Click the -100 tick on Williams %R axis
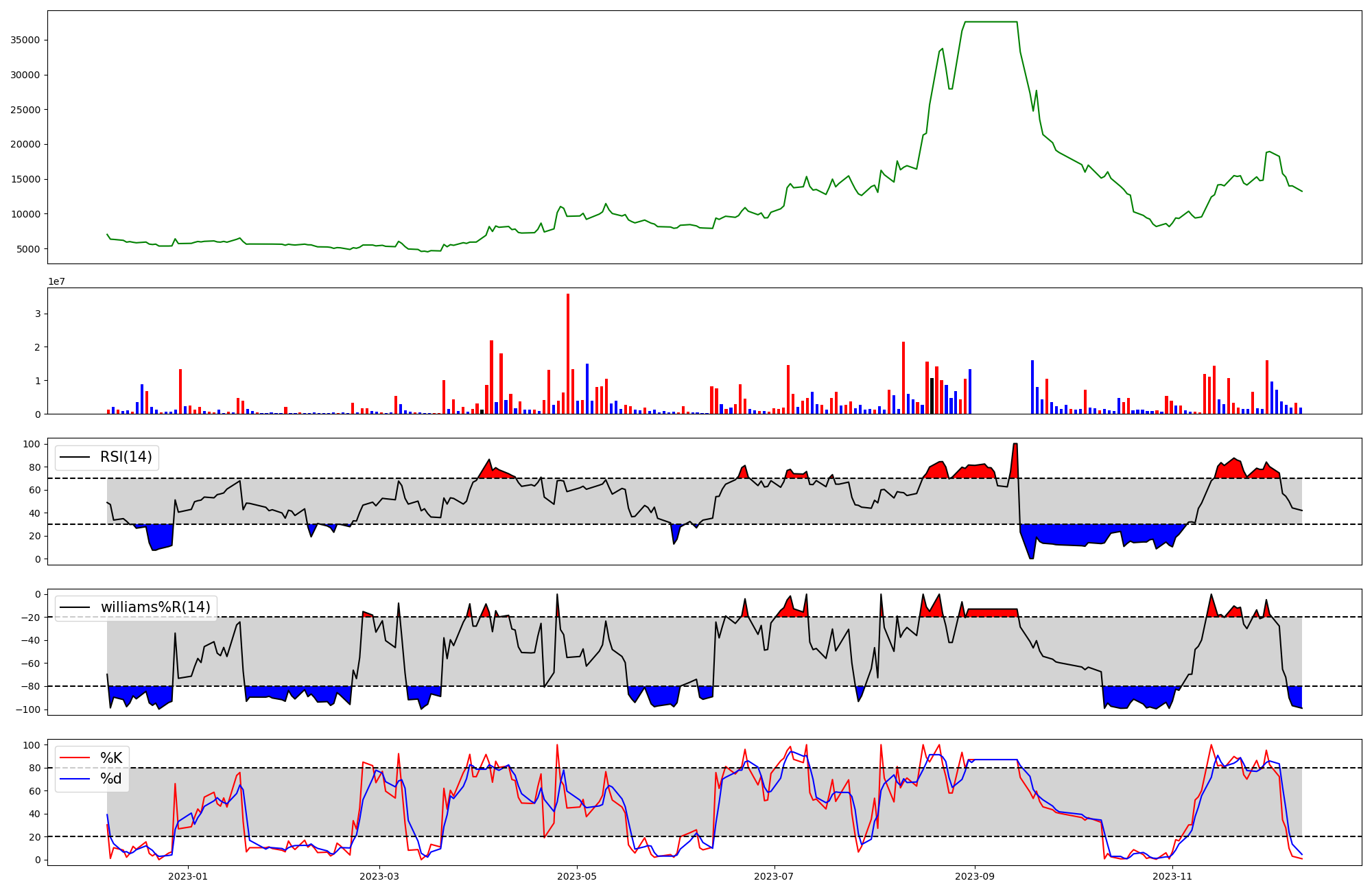Screen dimensions: 1372x892 point(29,709)
